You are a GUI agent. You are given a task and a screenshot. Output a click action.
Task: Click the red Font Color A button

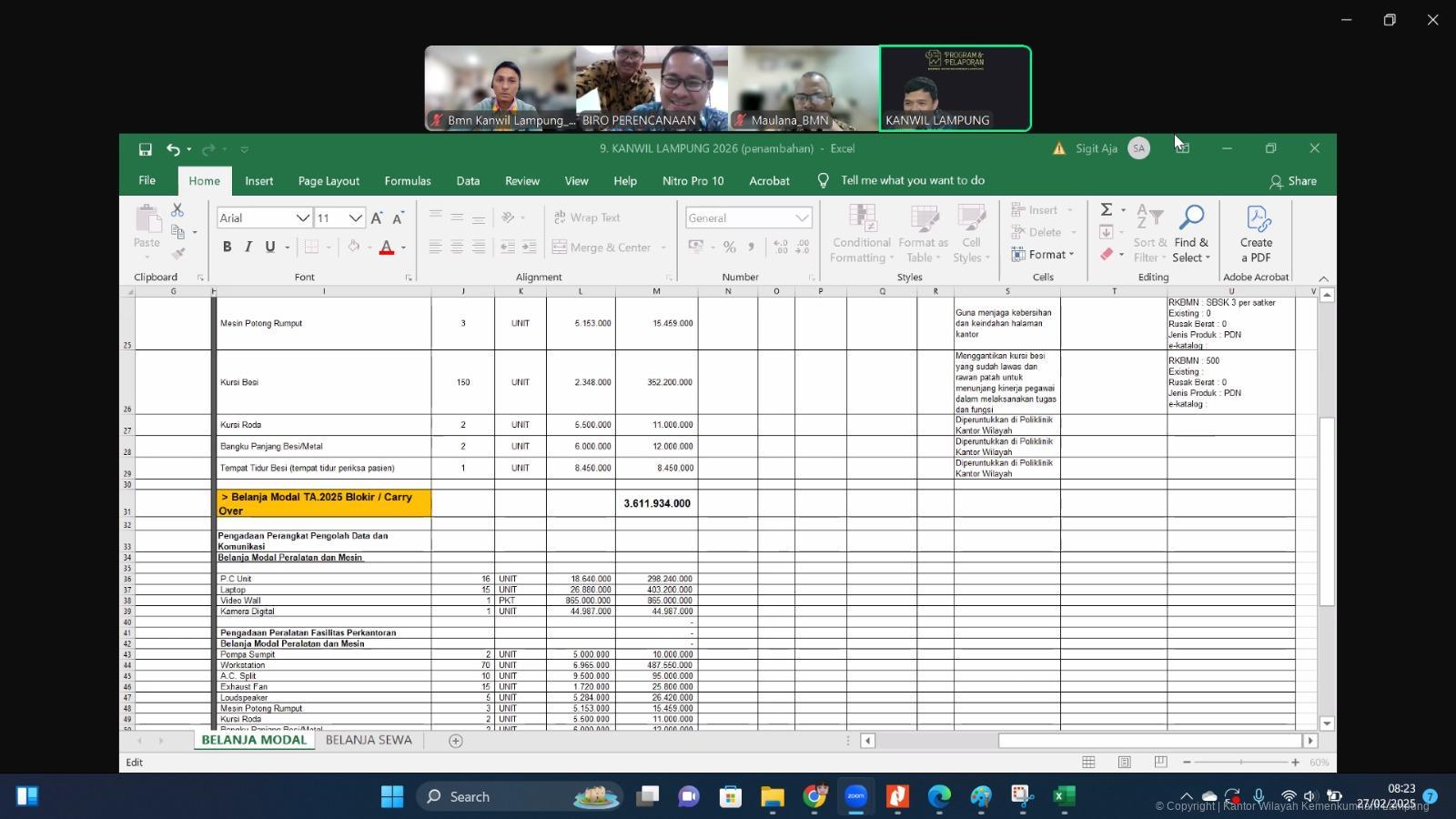click(x=387, y=247)
